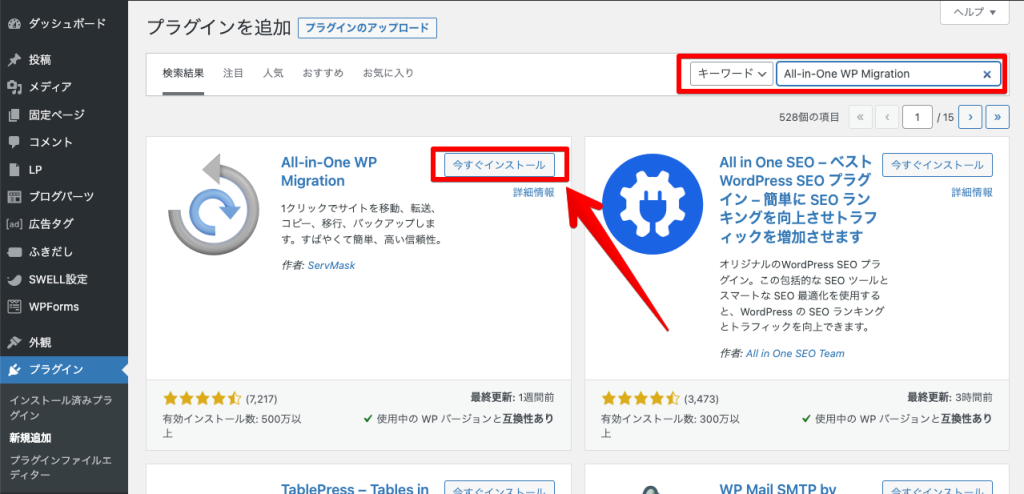This screenshot has width=1024, height=494.
Task: Open the TablePress plugin title link
Action: pyautogui.click(x=355, y=487)
